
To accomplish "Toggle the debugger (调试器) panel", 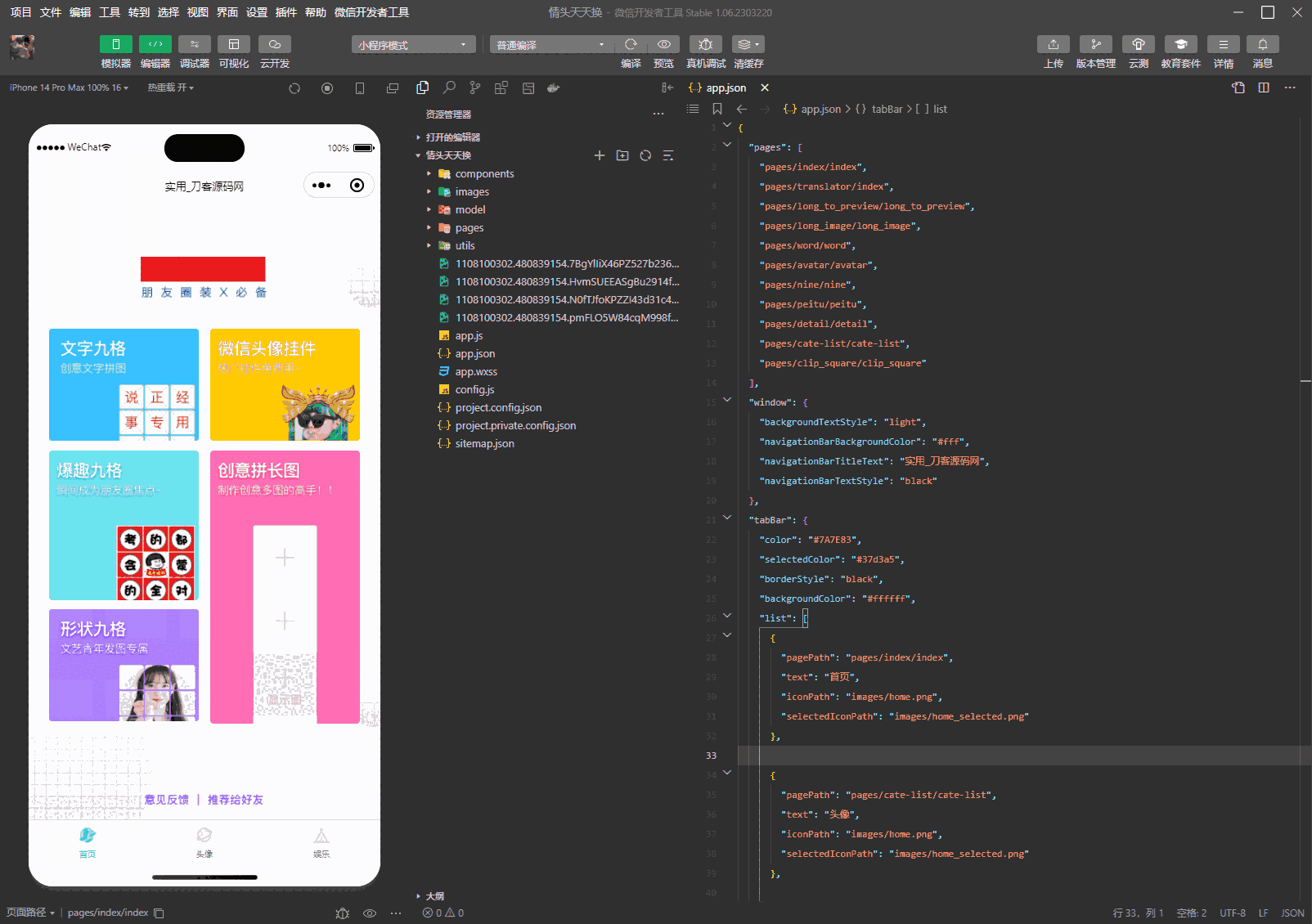I will click(x=195, y=45).
